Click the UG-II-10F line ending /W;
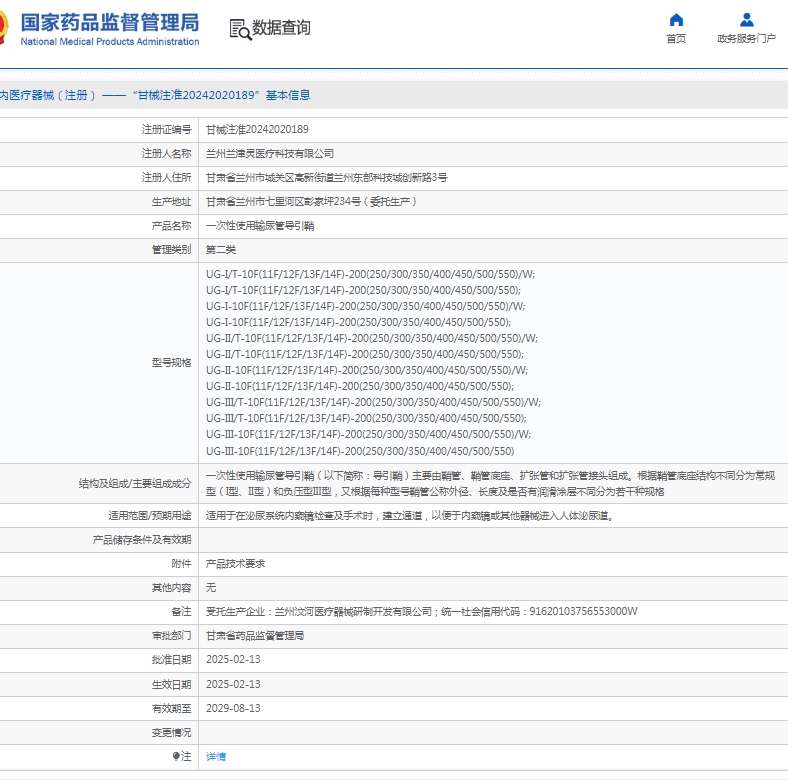This screenshot has height=780, width=788. tap(367, 370)
